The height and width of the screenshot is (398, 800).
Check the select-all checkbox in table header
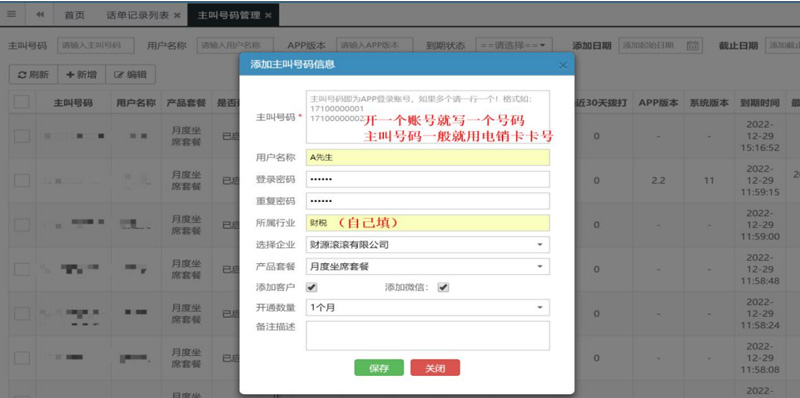pos(21,102)
